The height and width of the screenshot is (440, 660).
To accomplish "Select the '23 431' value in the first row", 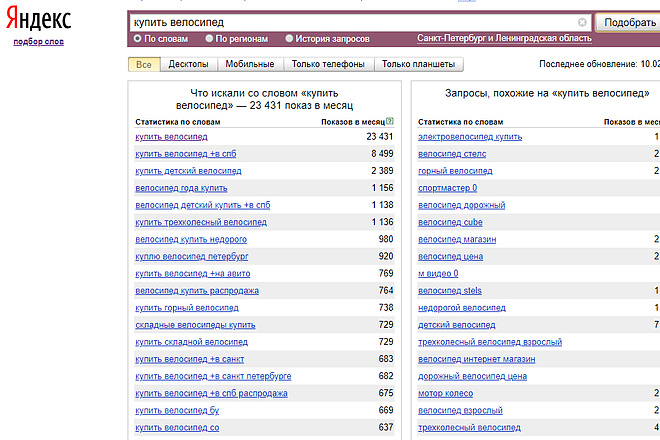I will [380, 137].
